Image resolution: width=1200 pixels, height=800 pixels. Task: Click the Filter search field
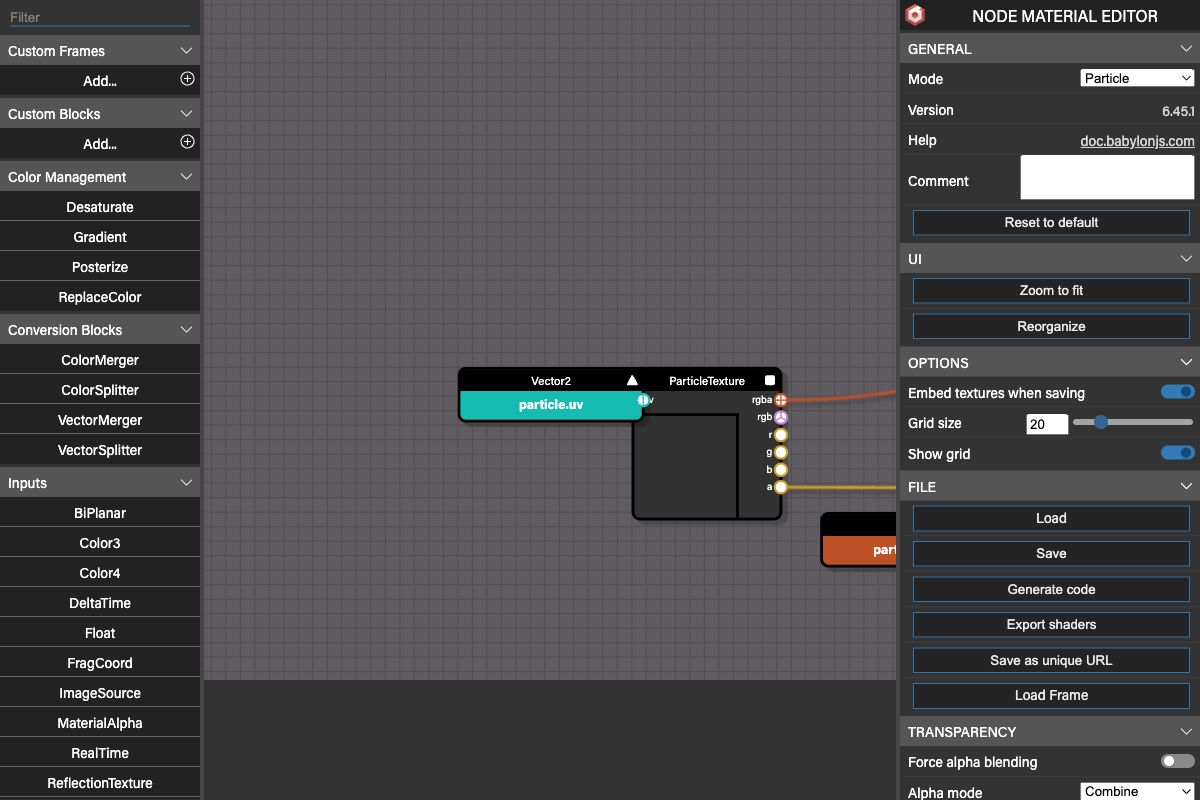(100, 17)
